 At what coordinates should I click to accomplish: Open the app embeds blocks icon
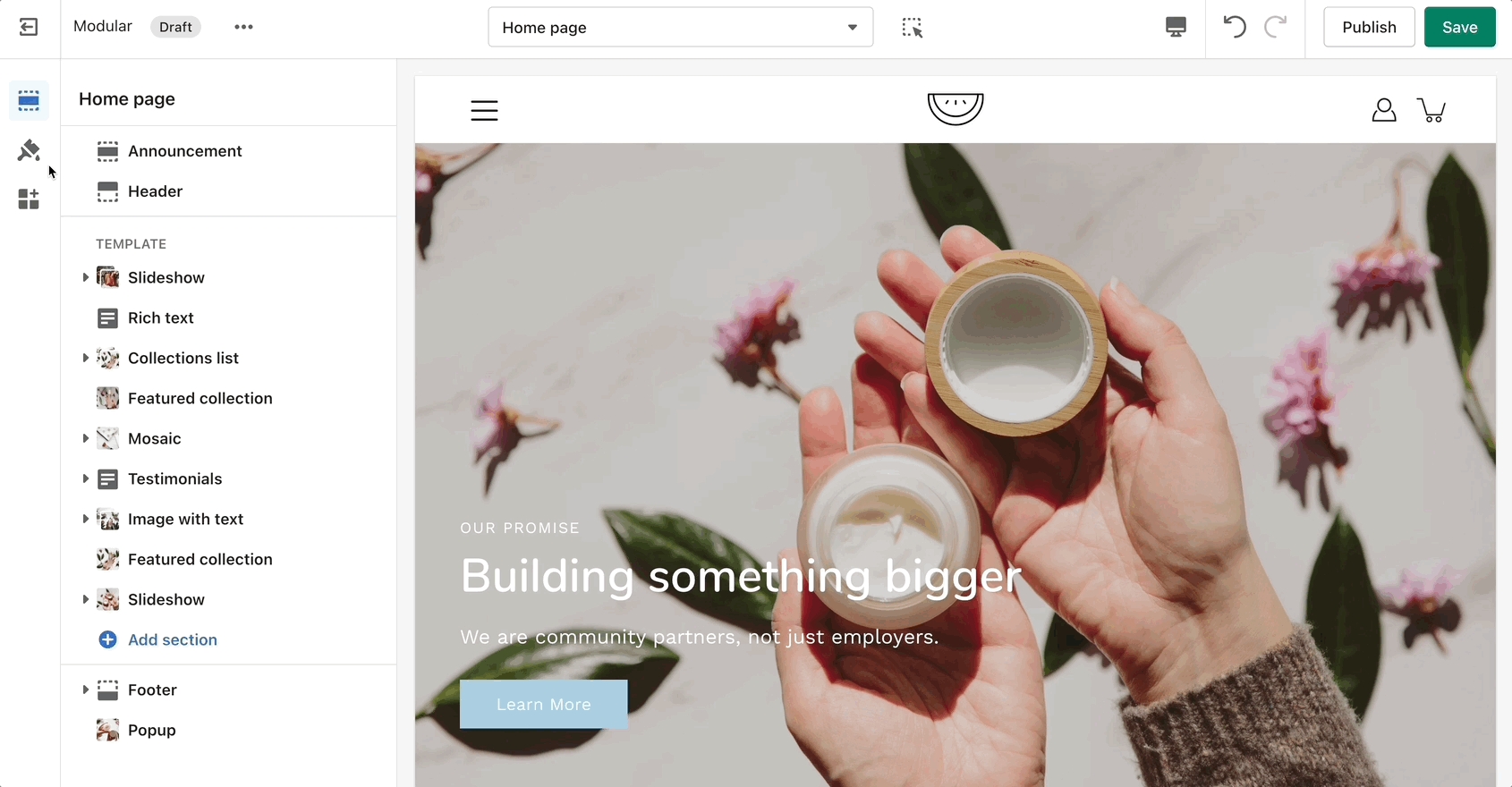[29, 199]
